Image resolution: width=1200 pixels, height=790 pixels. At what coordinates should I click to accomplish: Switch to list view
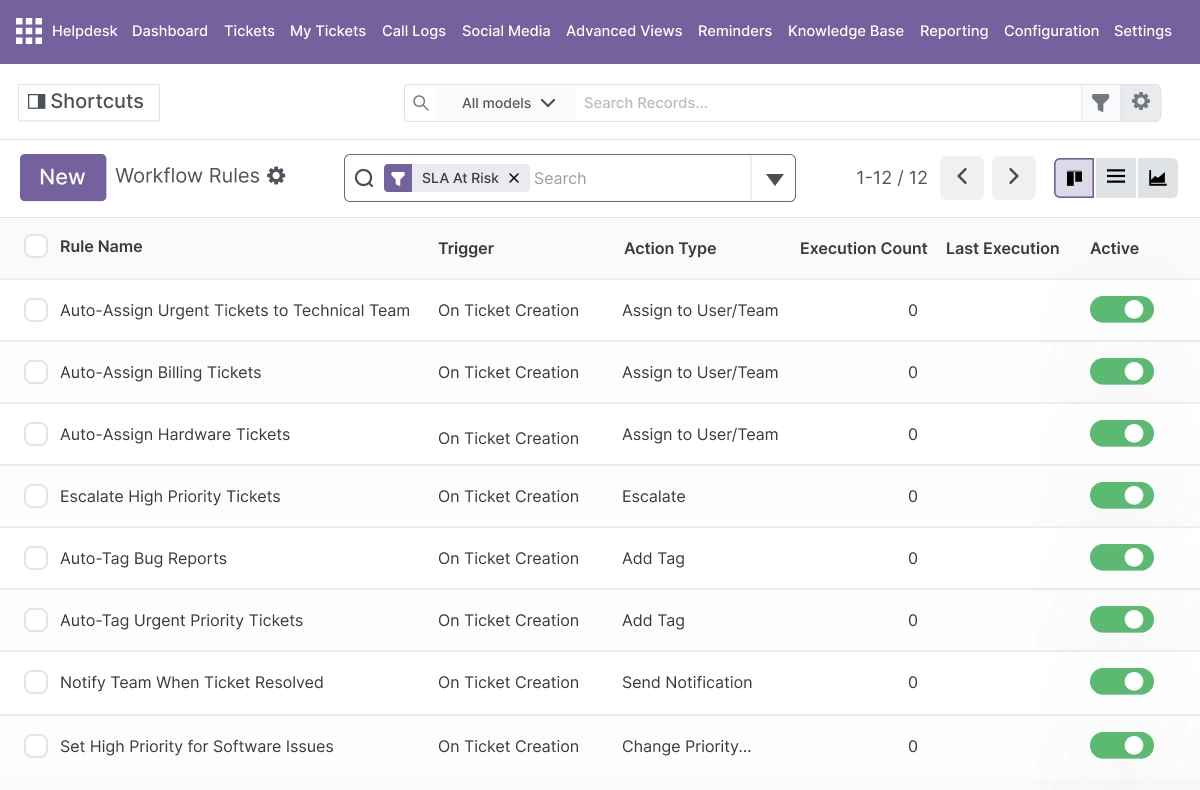click(x=1116, y=178)
